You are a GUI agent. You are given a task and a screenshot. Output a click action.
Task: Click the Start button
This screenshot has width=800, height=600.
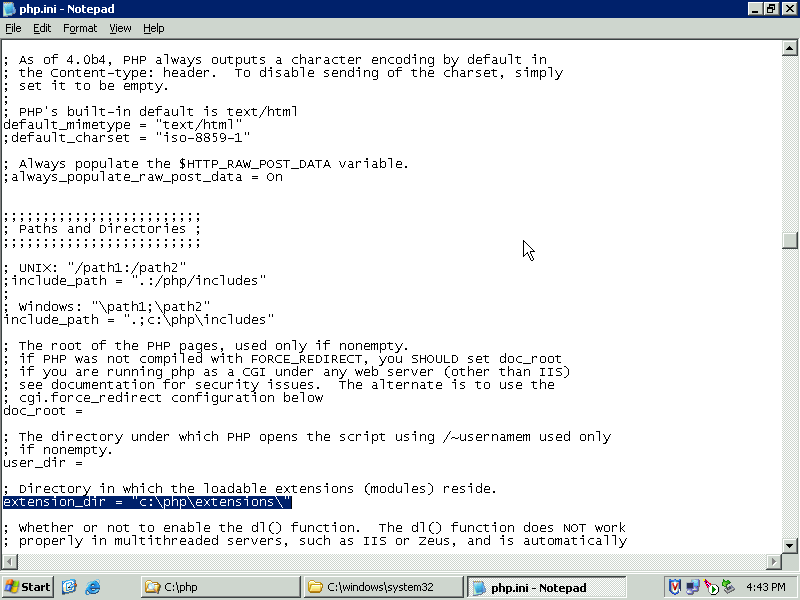(28, 587)
